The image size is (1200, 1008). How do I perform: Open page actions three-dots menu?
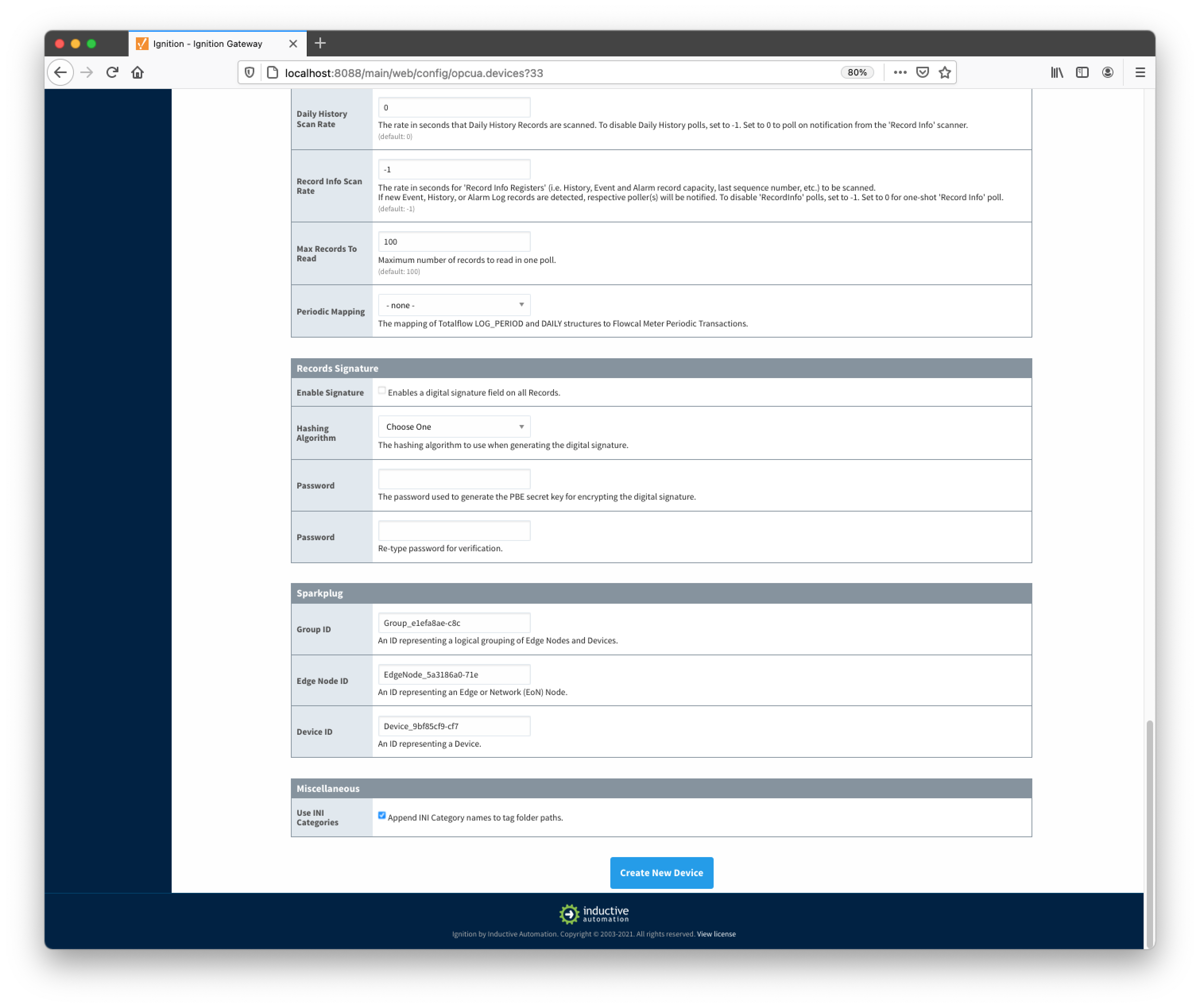point(900,73)
